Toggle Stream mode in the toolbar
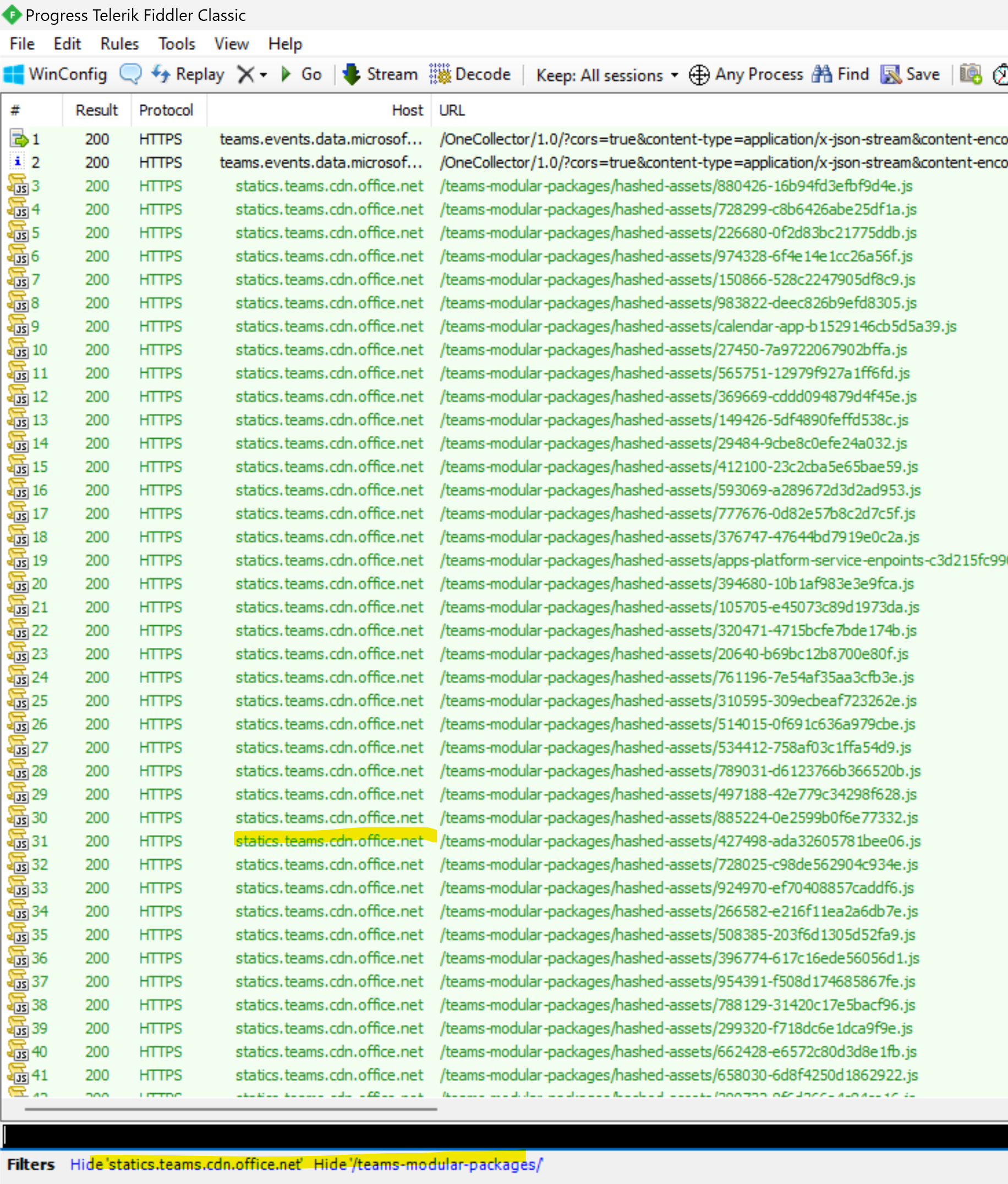The image size is (1008, 1184). click(380, 74)
